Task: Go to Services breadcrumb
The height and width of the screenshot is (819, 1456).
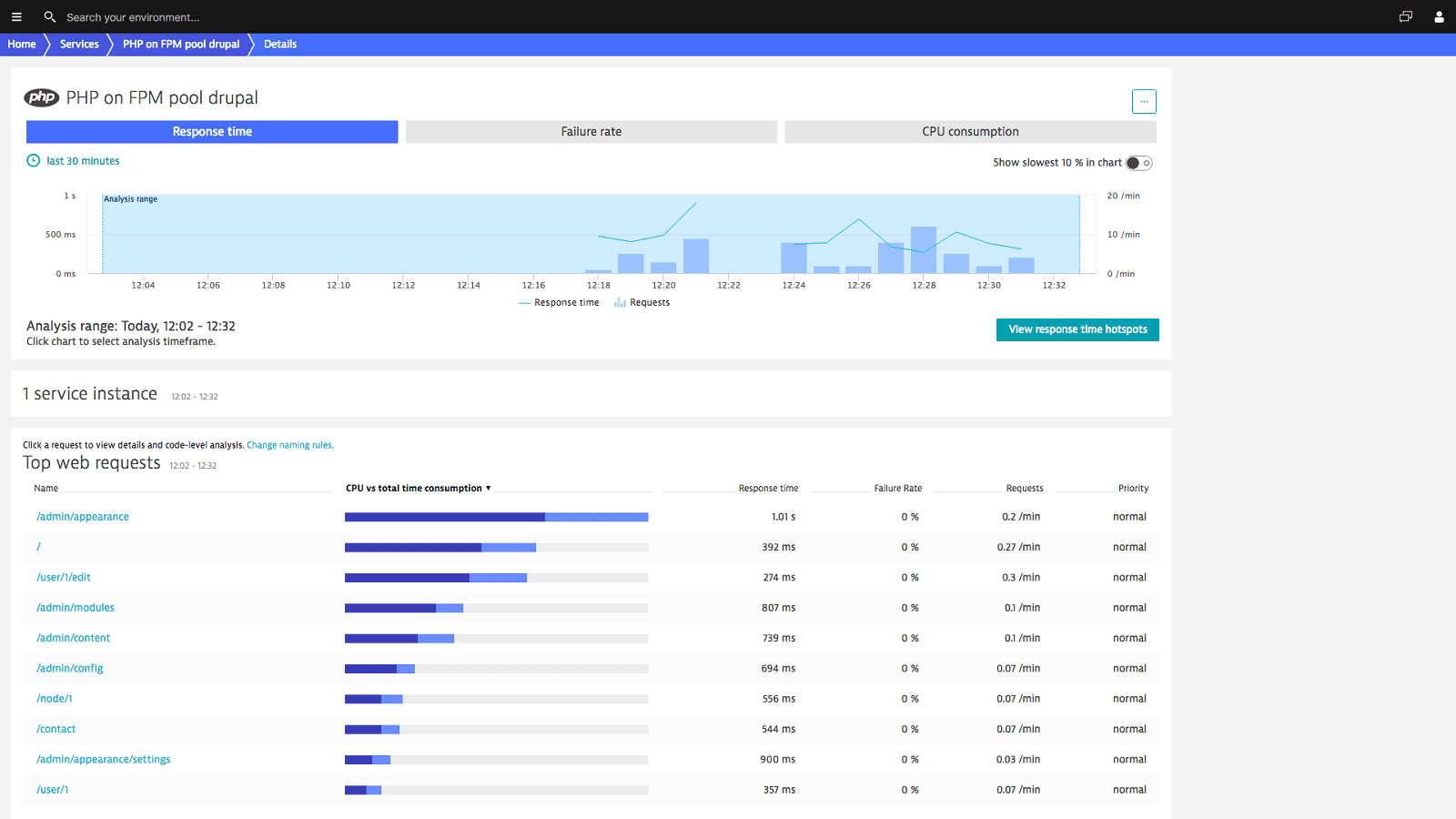Action: click(x=79, y=45)
